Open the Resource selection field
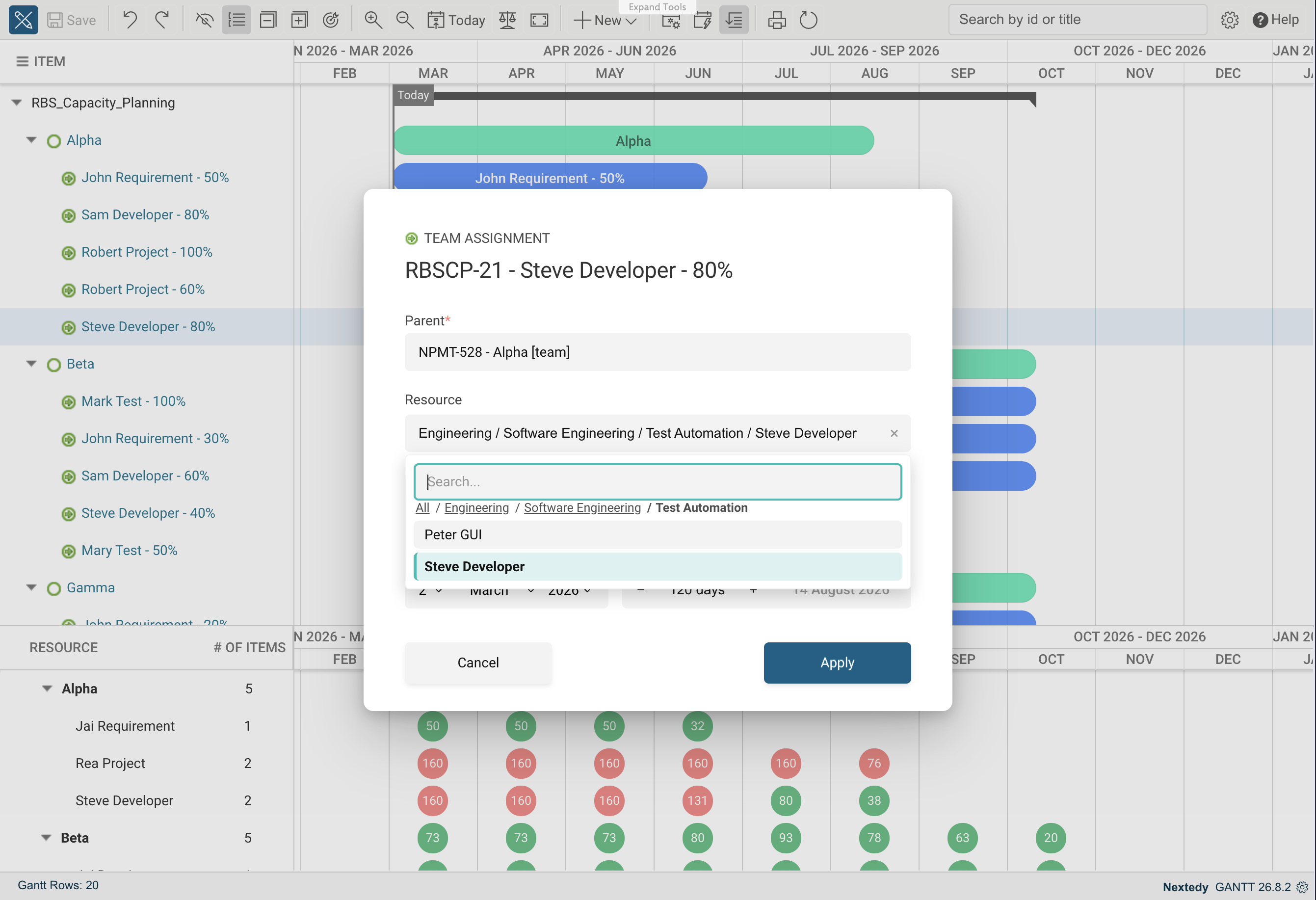This screenshot has width=1316, height=900. tap(658, 433)
